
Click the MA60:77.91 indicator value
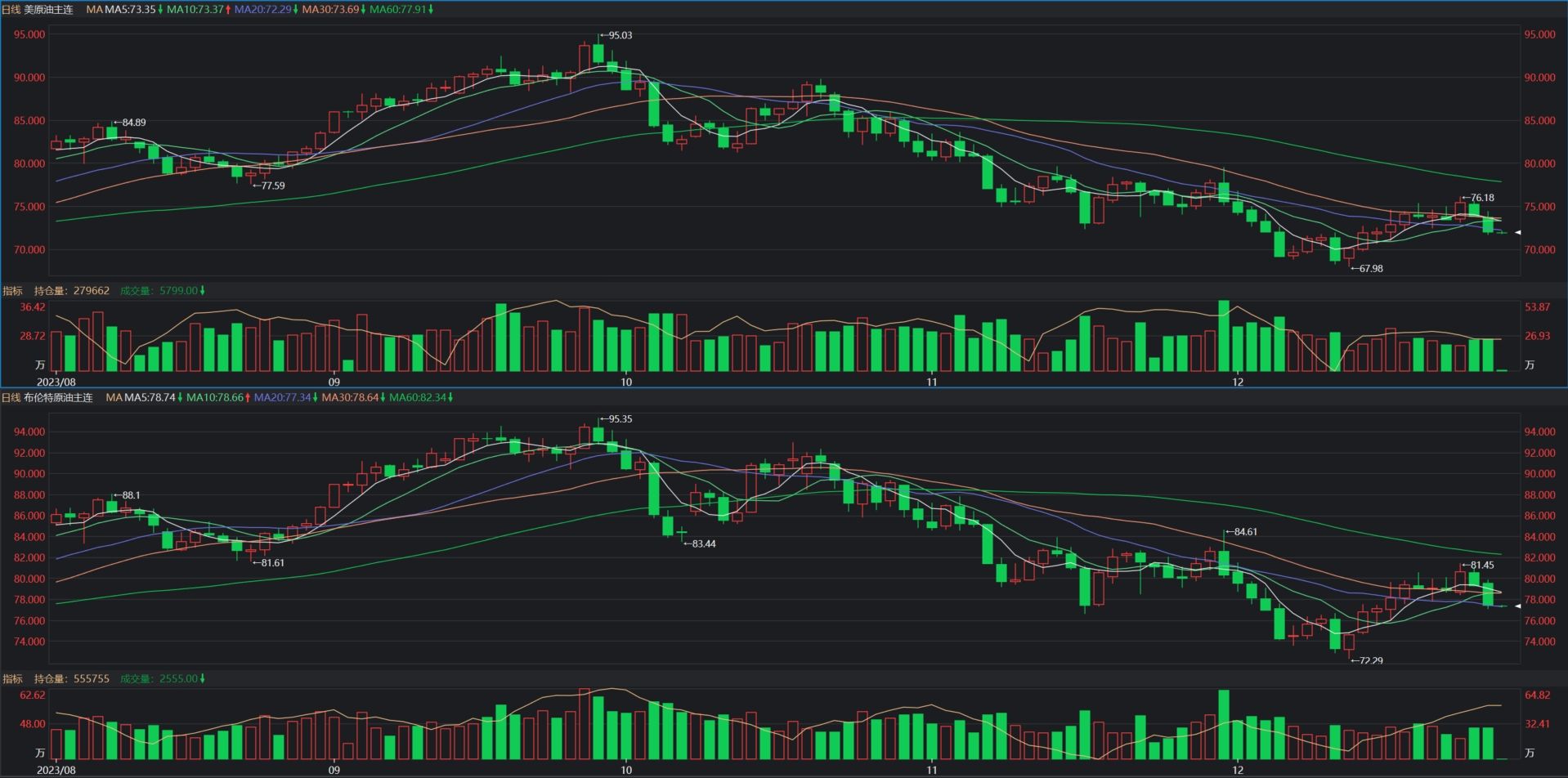click(x=398, y=10)
